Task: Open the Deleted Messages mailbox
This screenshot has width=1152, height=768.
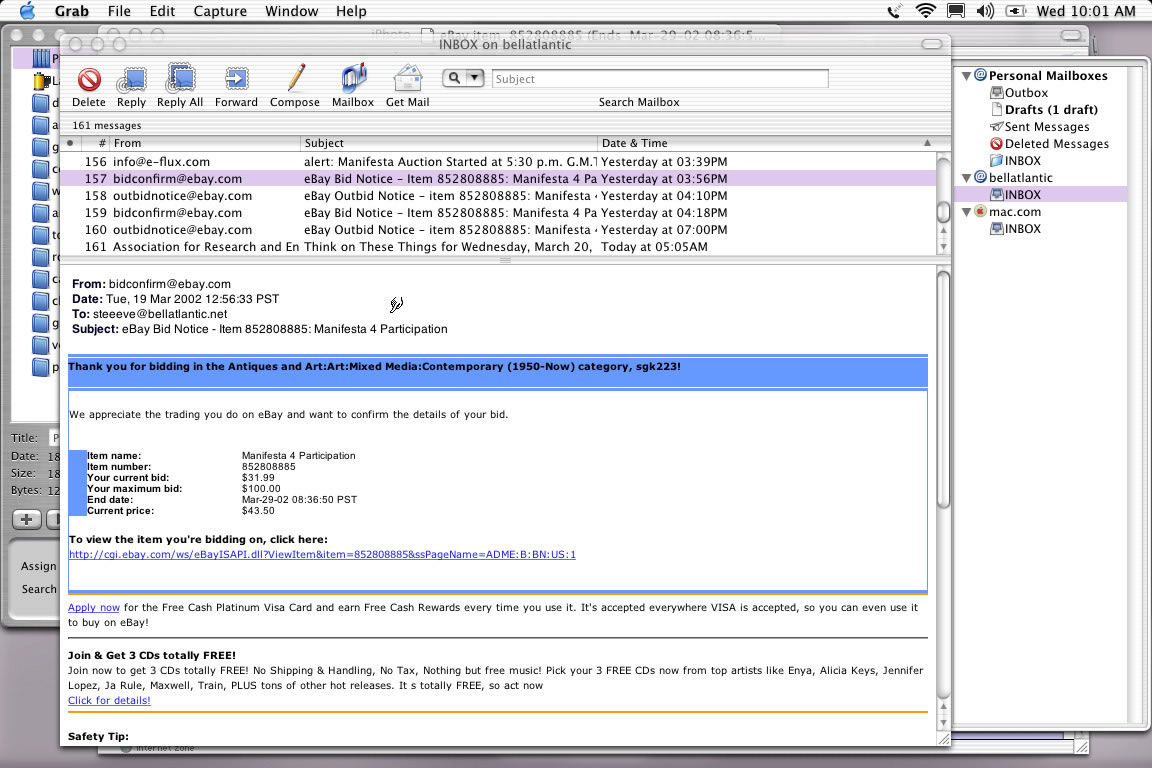Action: click(1049, 144)
